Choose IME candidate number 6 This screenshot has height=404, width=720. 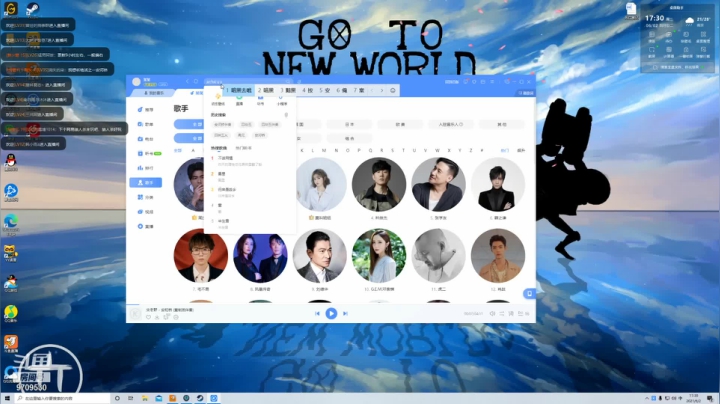point(342,90)
